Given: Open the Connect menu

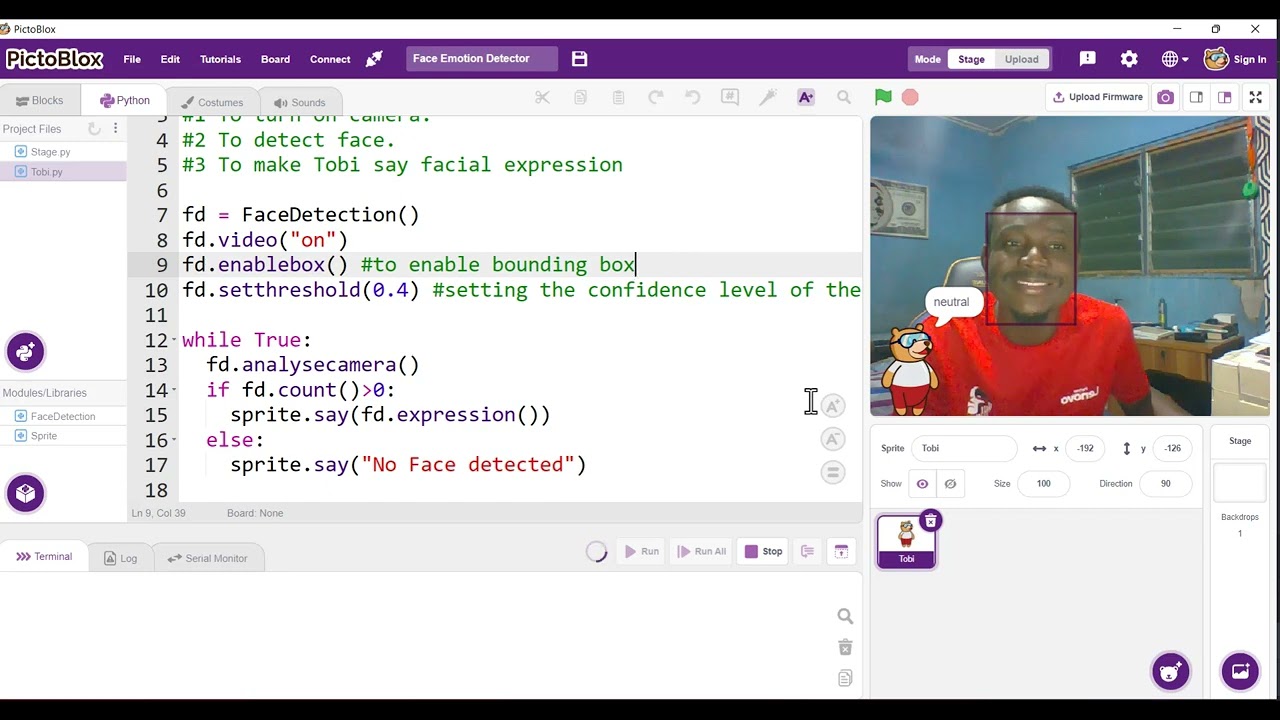Looking at the screenshot, I should (330, 59).
